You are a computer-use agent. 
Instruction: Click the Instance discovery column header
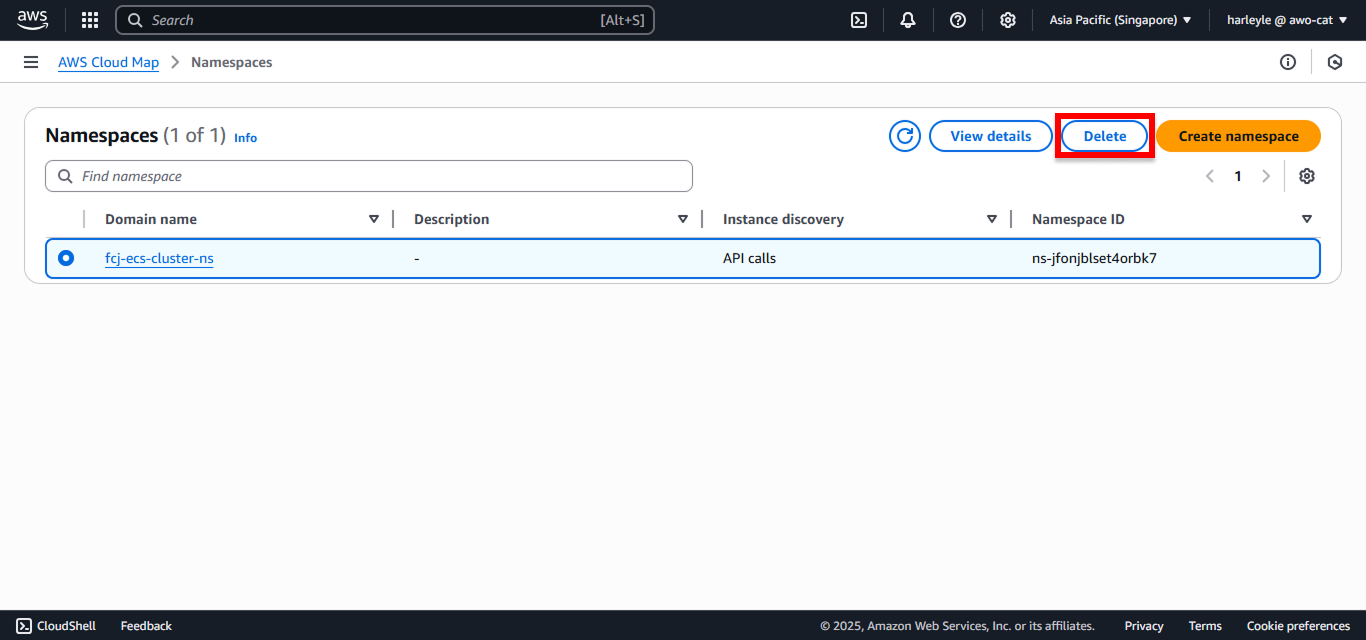[783, 219]
